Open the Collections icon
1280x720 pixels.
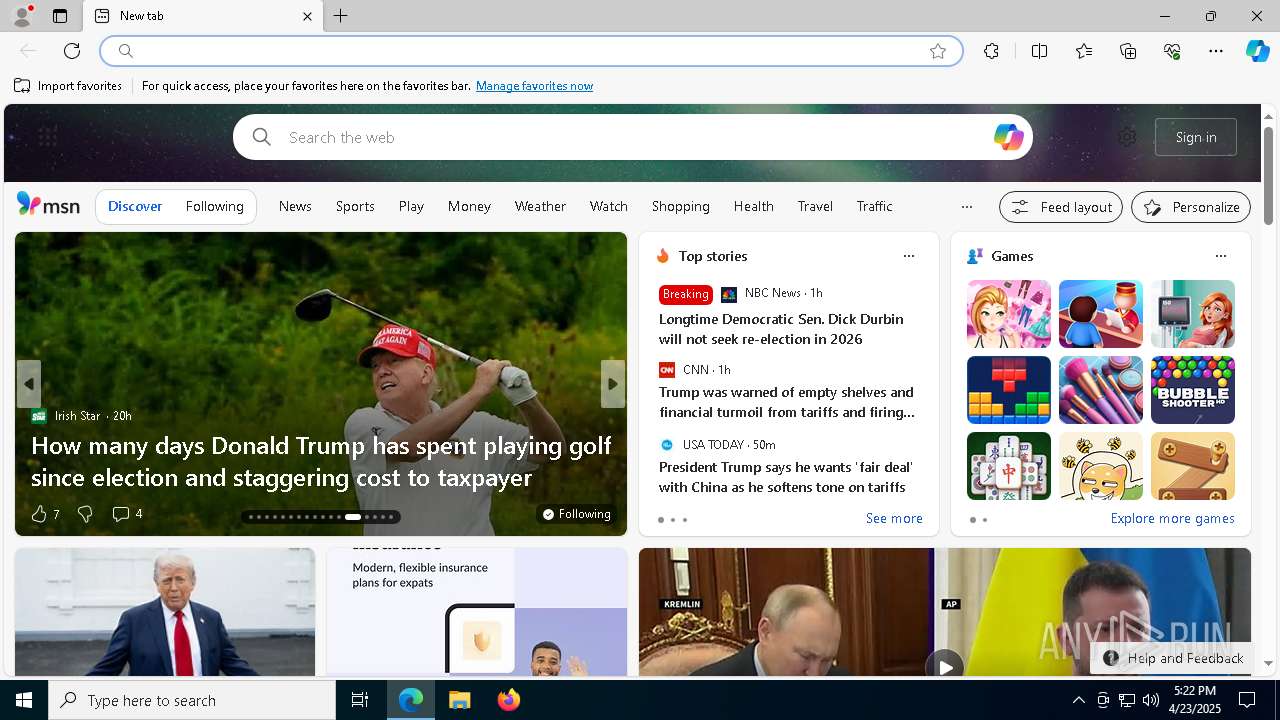1128,51
